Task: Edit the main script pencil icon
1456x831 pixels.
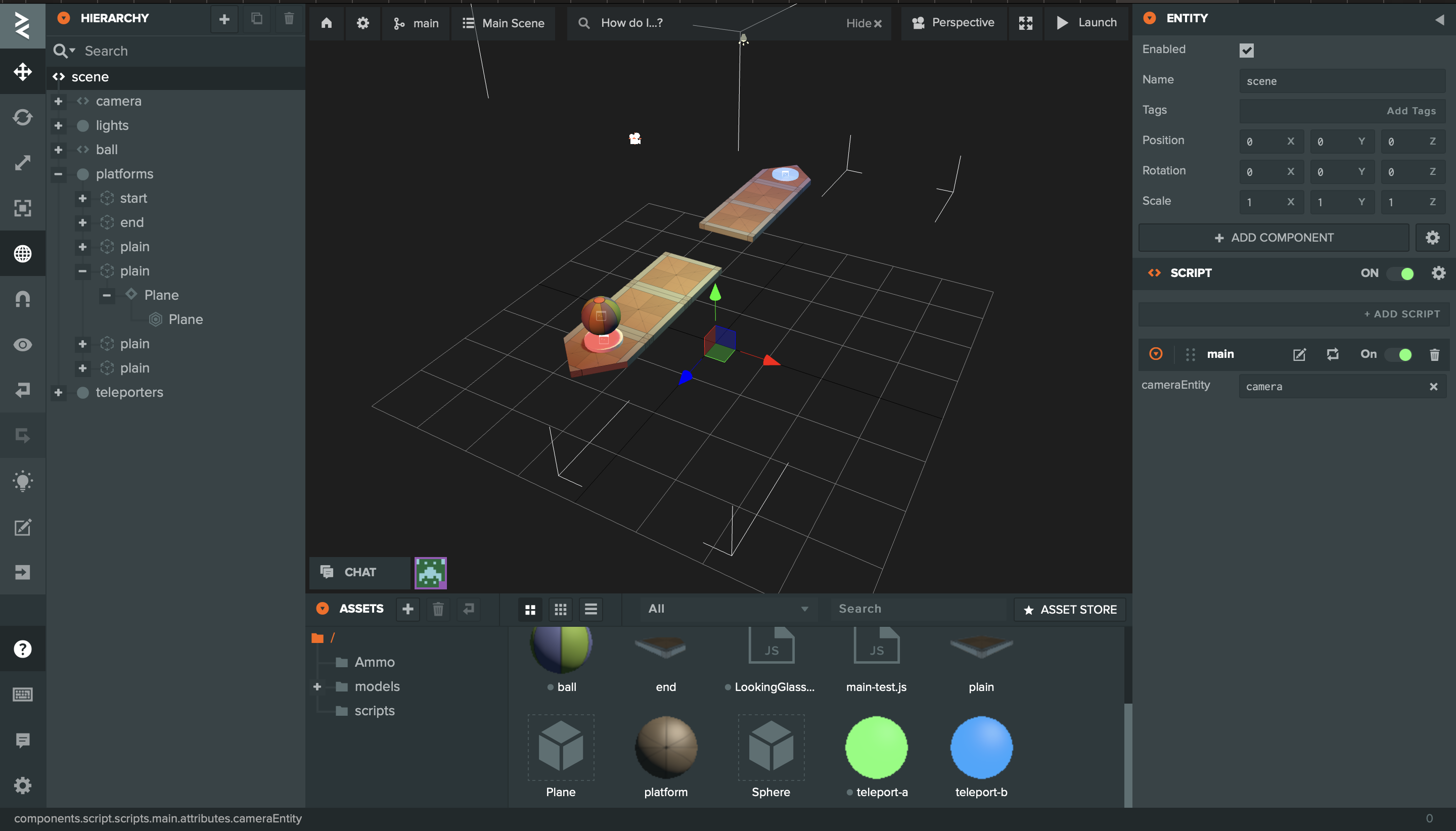Action: 1299,354
